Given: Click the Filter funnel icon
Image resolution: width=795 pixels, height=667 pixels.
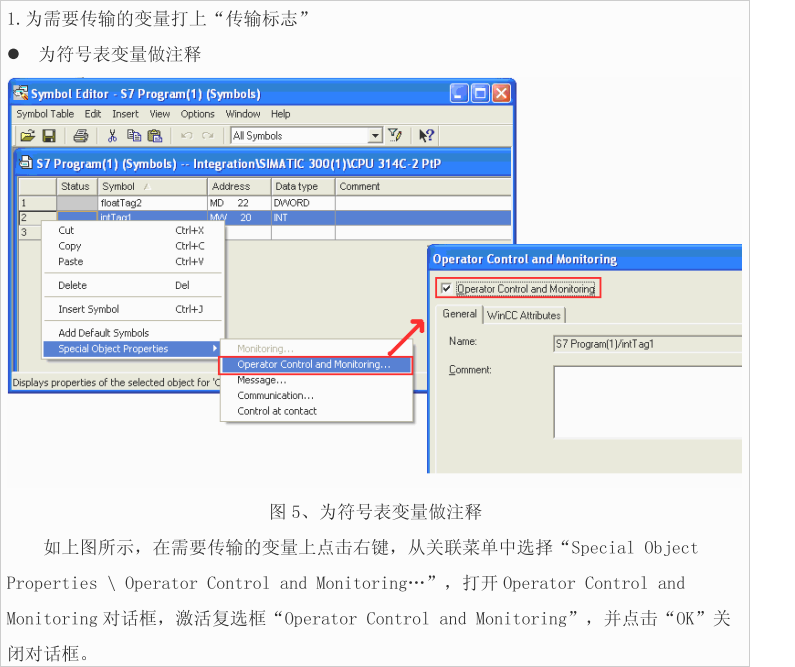Looking at the screenshot, I should tap(395, 135).
